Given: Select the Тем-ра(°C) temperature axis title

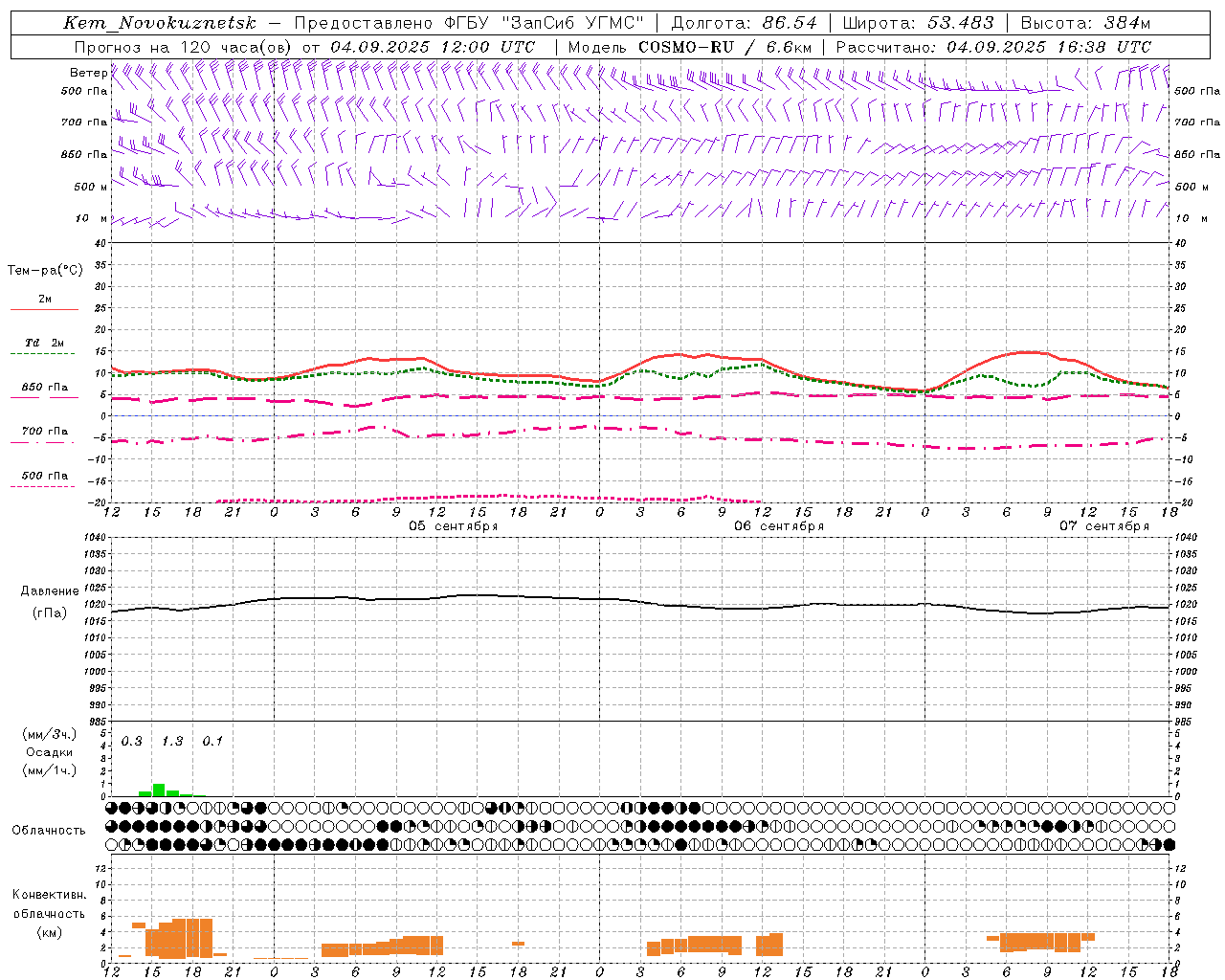Looking at the screenshot, I should point(45,271).
